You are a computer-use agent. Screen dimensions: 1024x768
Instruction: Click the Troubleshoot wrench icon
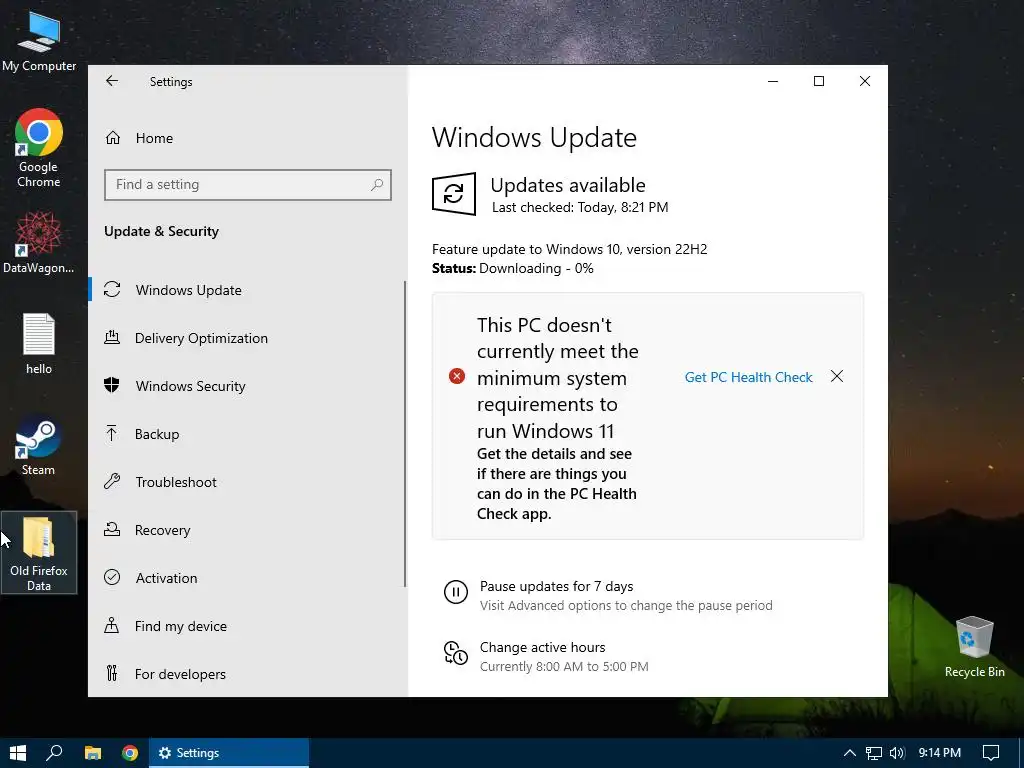click(112, 481)
